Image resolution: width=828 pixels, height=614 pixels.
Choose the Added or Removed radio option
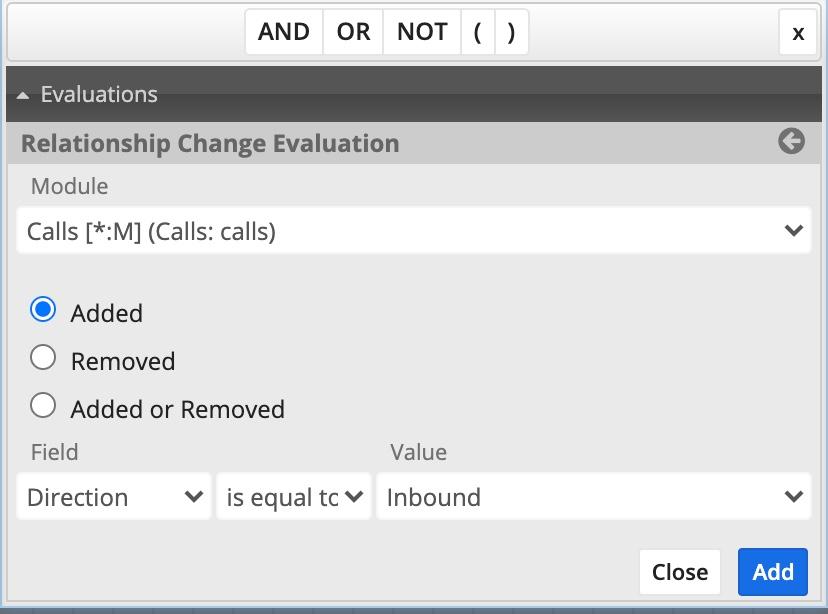coord(43,405)
